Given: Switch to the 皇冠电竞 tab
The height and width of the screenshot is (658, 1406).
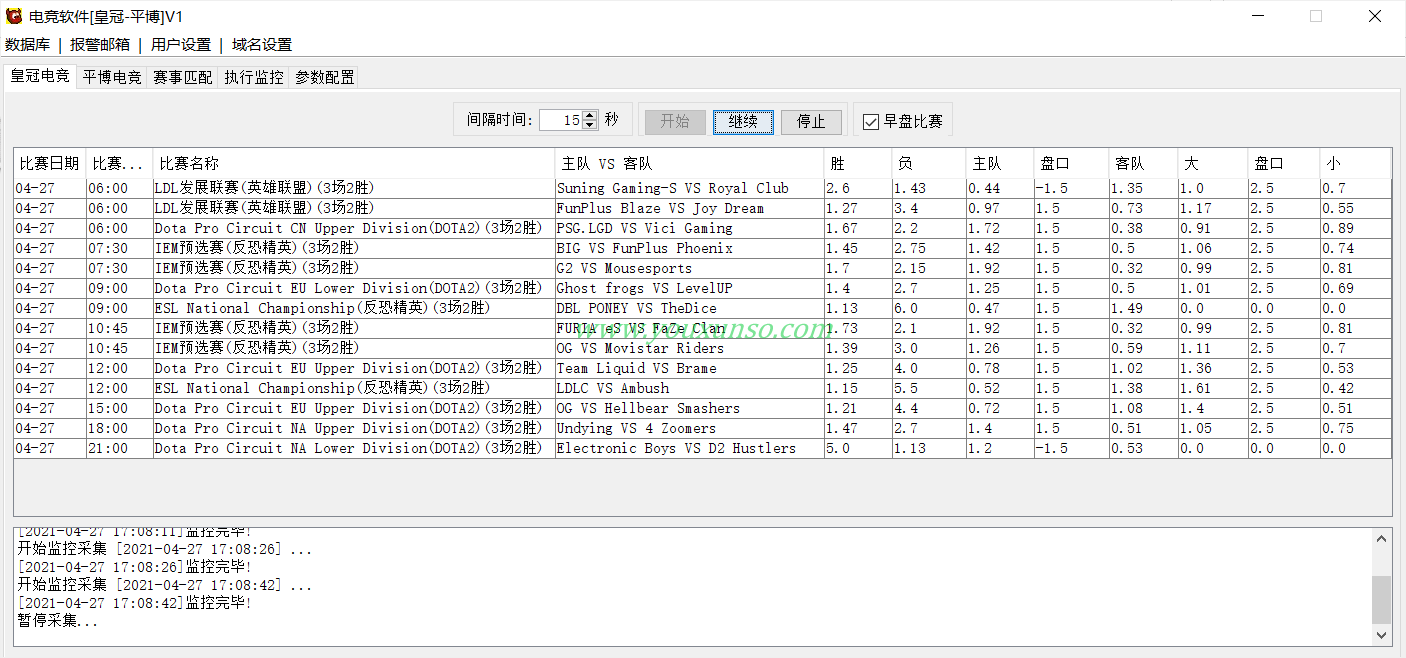Looking at the screenshot, I should pos(40,76).
